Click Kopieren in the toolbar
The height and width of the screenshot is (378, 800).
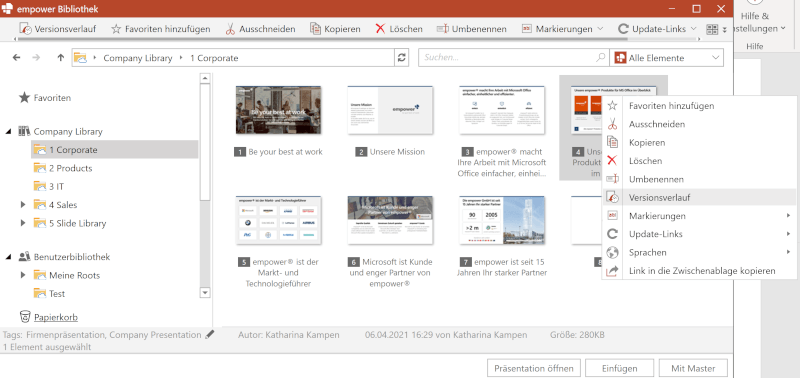(335, 29)
